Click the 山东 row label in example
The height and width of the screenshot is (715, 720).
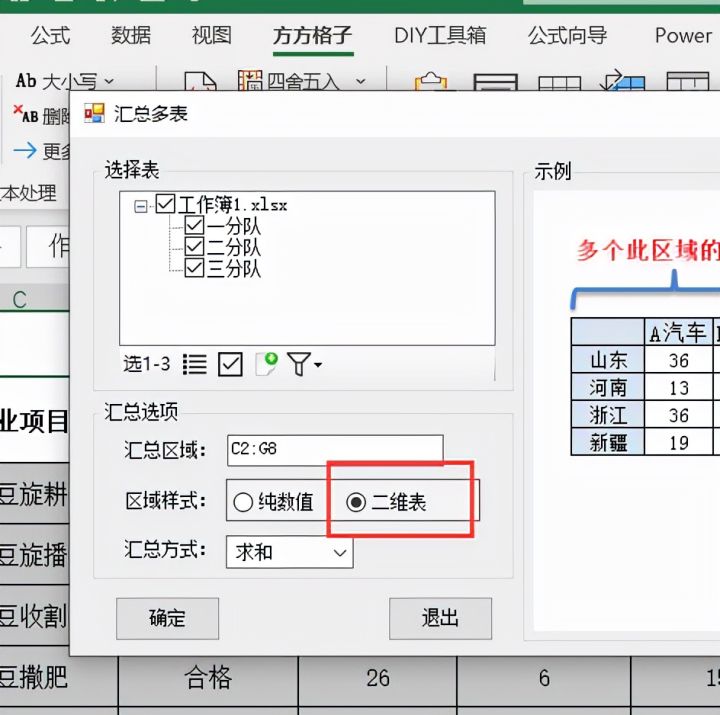point(608,360)
